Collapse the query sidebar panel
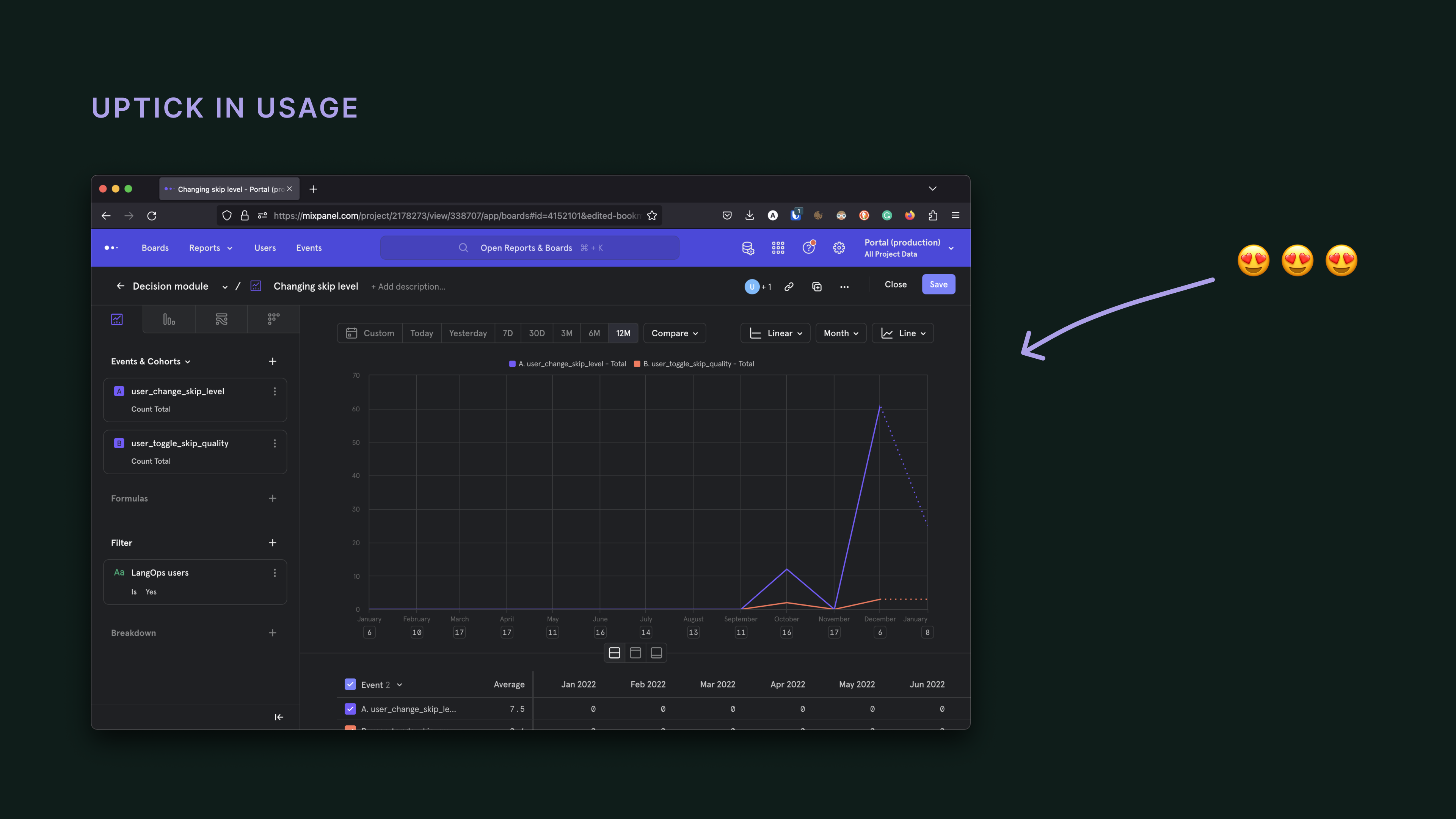This screenshot has height=819, width=1456. pos(279,717)
